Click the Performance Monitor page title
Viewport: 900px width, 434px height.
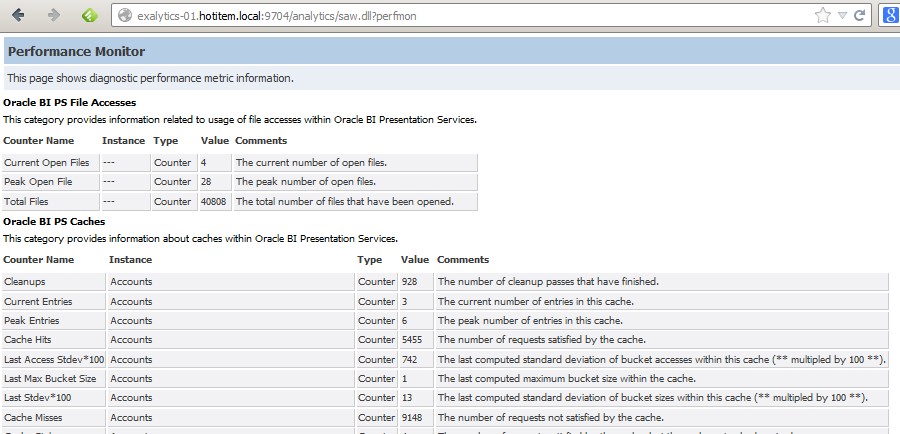tap(77, 51)
